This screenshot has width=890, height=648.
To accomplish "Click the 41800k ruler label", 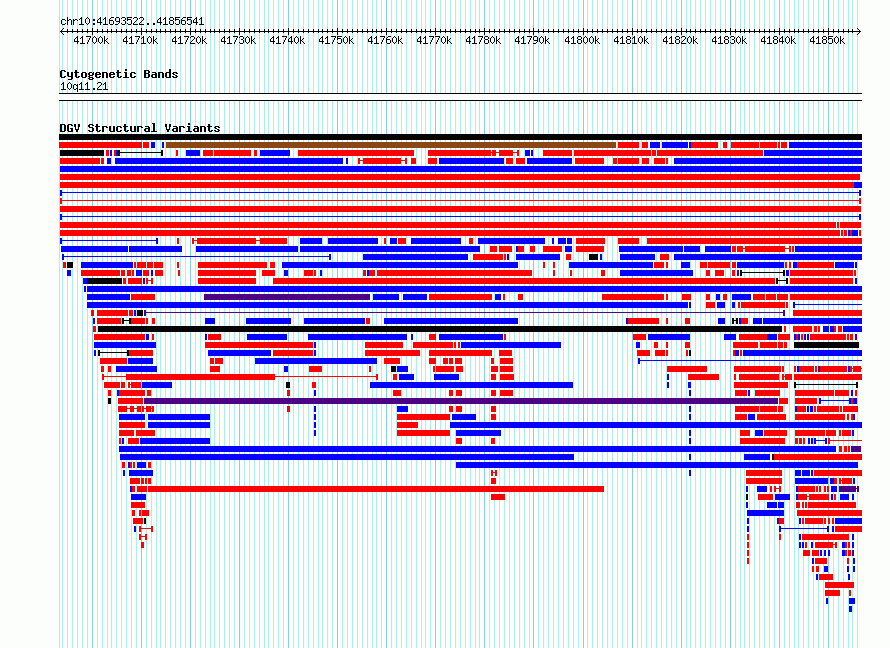I will [x=582, y=40].
